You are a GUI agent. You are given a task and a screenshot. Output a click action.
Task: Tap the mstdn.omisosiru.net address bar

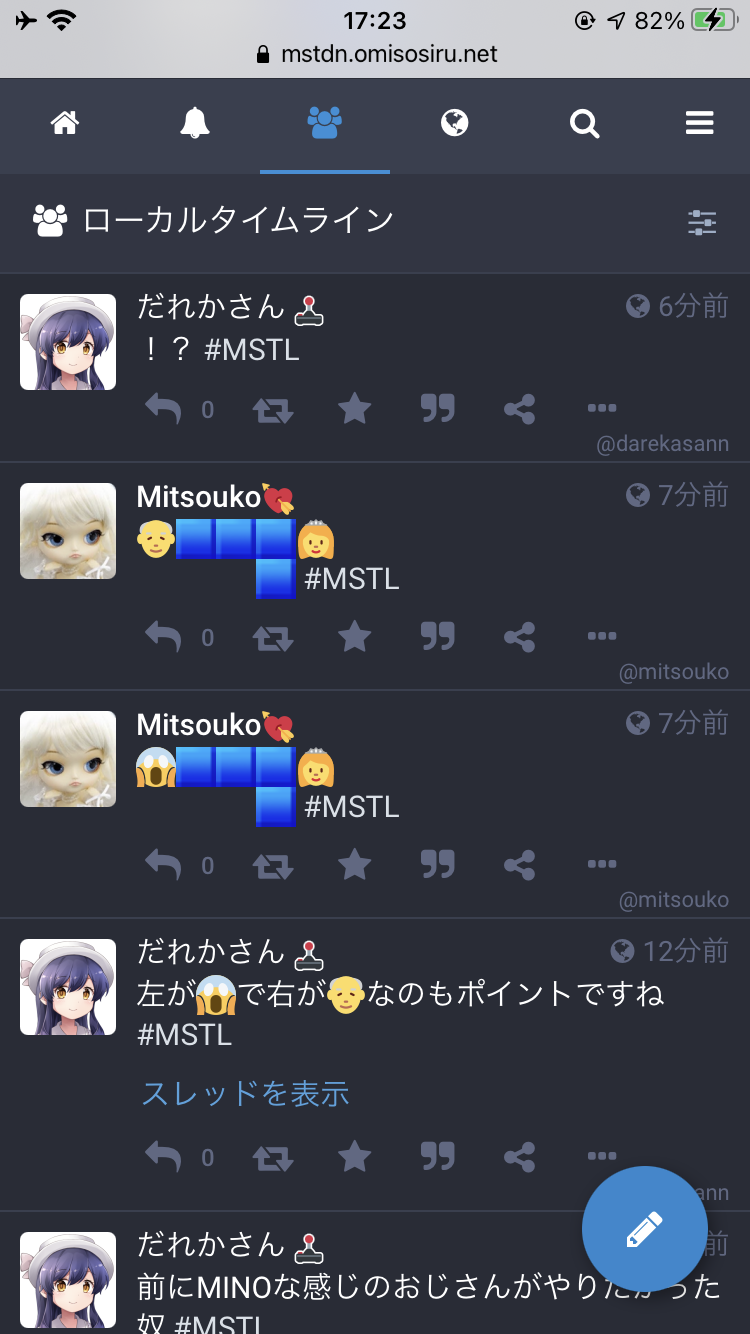tap(375, 54)
